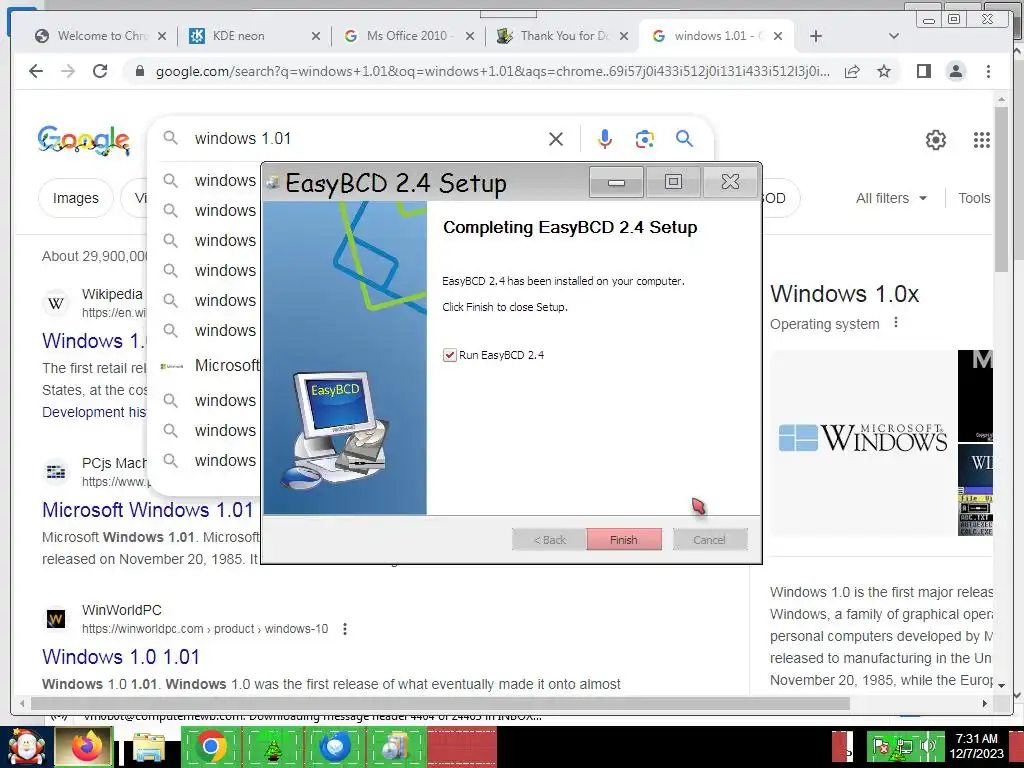Open Firefox from the taskbar
This screenshot has height=768, width=1024.
(86, 747)
